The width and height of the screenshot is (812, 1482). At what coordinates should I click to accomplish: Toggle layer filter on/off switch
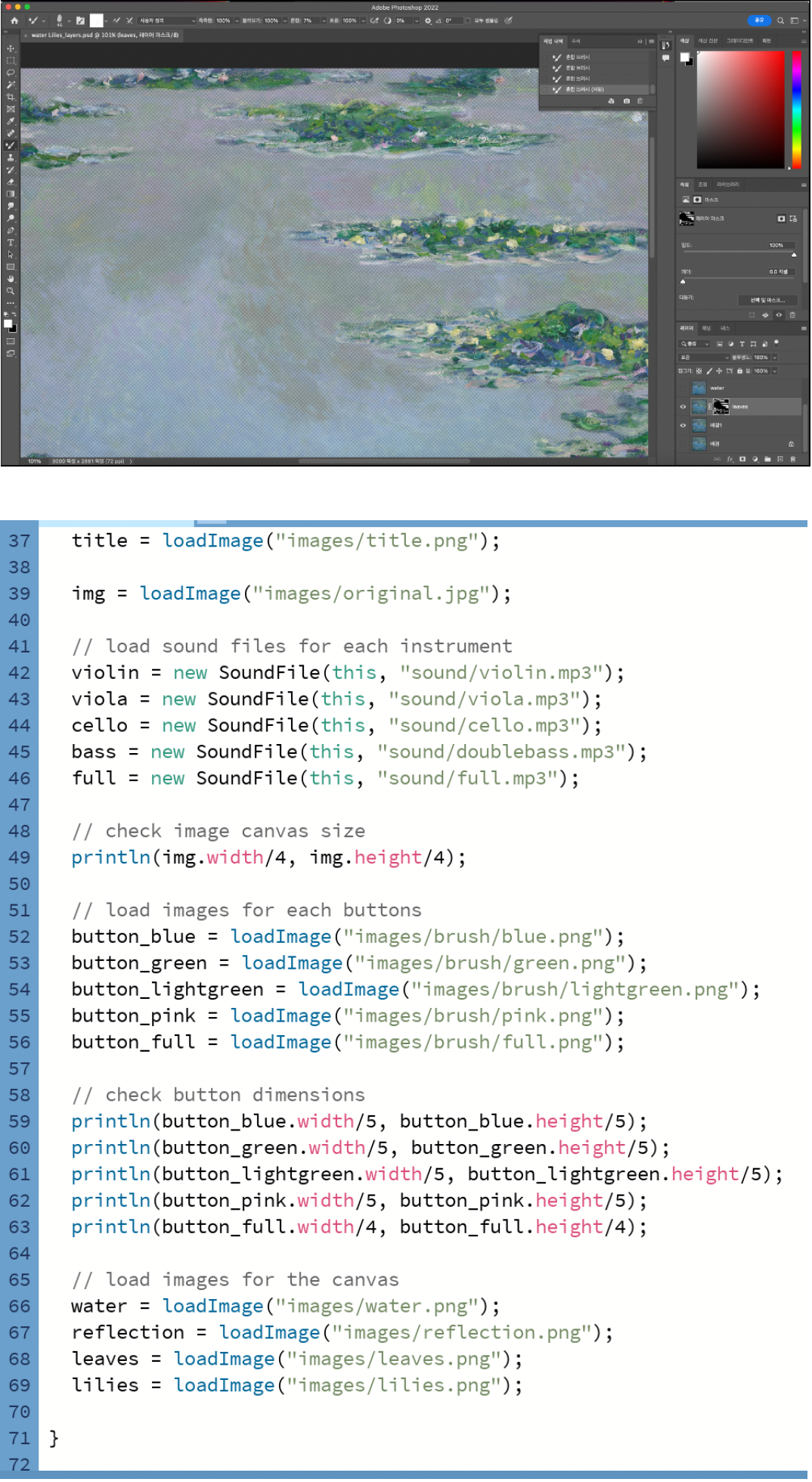pyautogui.click(x=776, y=343)
